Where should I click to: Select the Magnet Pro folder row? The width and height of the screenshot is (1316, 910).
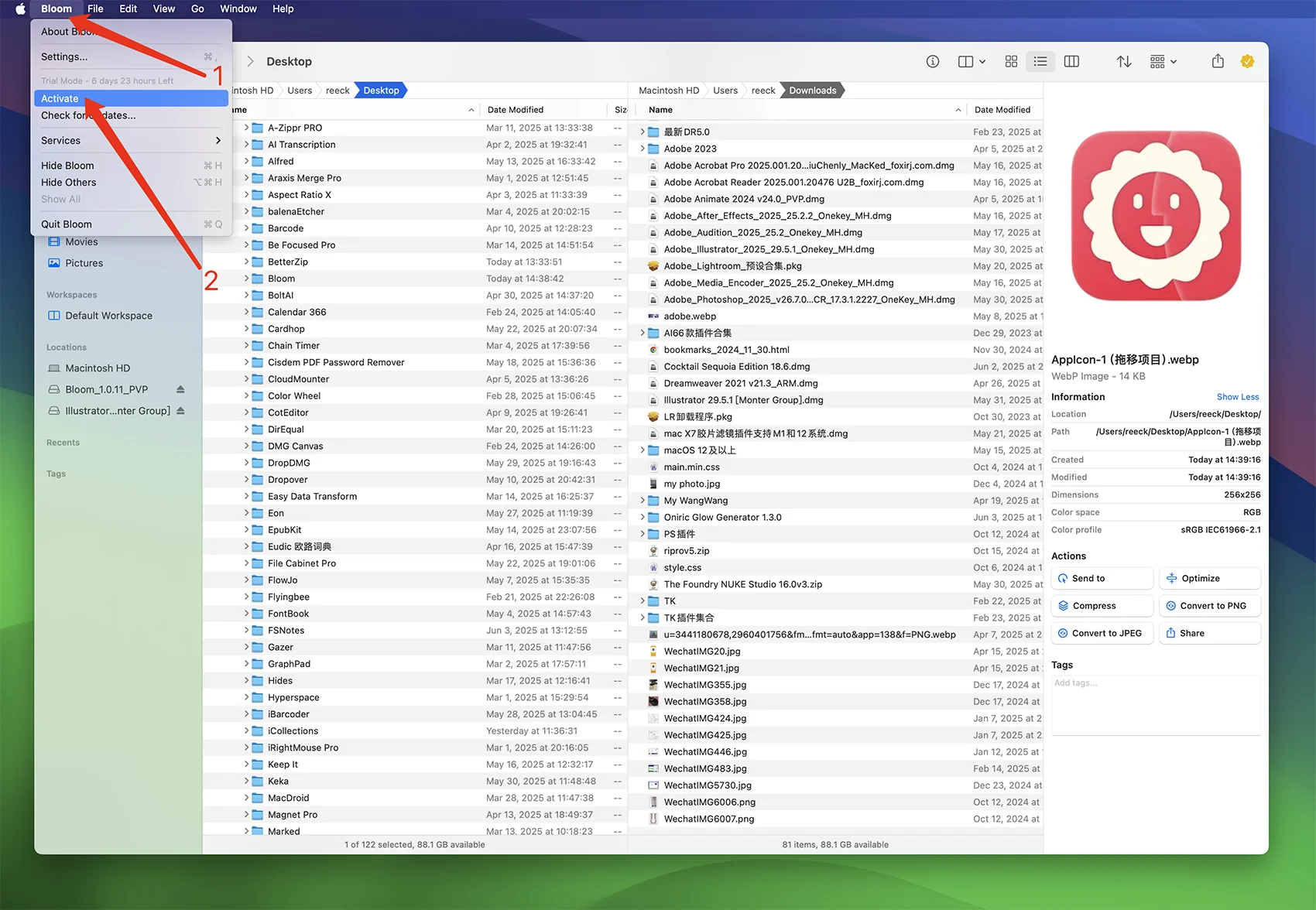click(x=415, y=815)
